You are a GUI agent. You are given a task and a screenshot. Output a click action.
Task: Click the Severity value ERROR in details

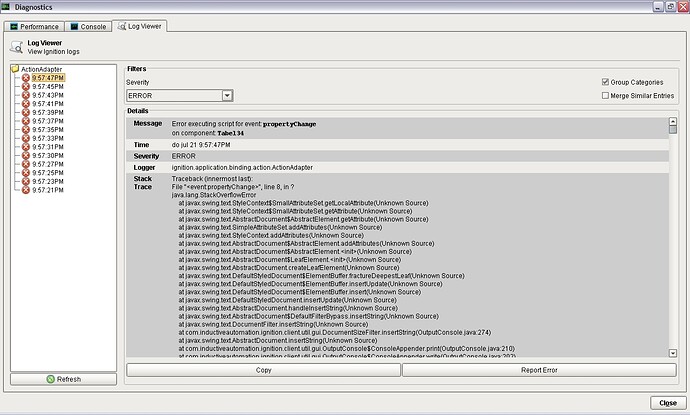pyautogui.click(x=184, y=156)
